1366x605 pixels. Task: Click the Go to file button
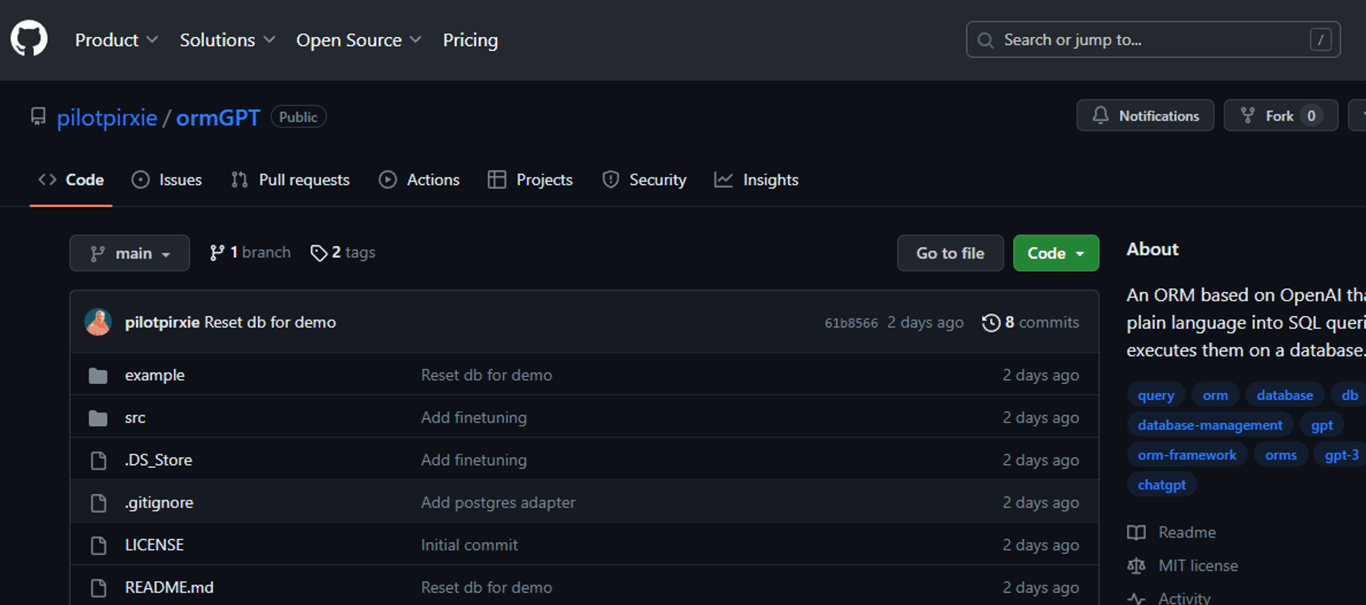(950, 253)
